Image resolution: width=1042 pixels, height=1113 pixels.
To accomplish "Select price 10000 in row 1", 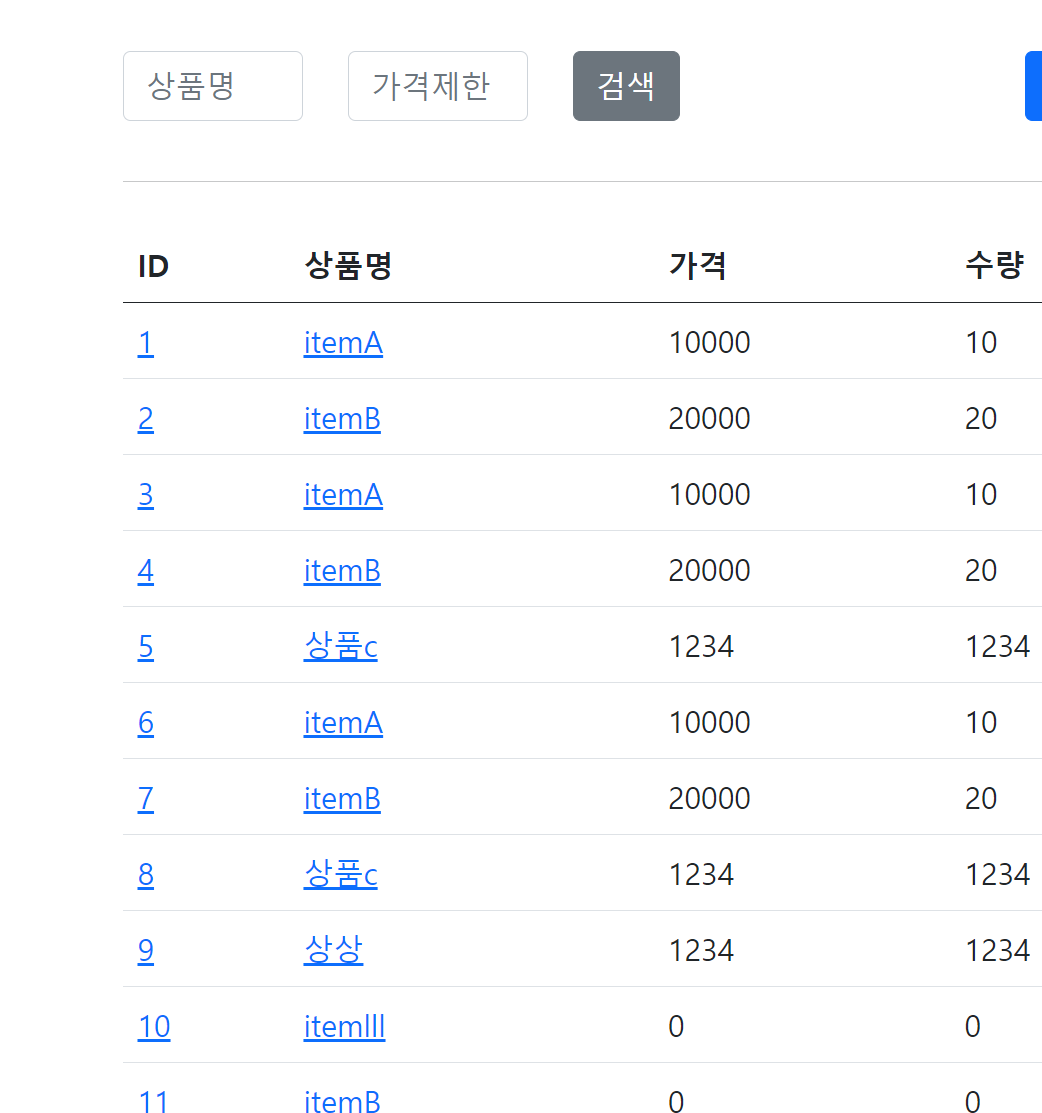I will coord(710,343).
